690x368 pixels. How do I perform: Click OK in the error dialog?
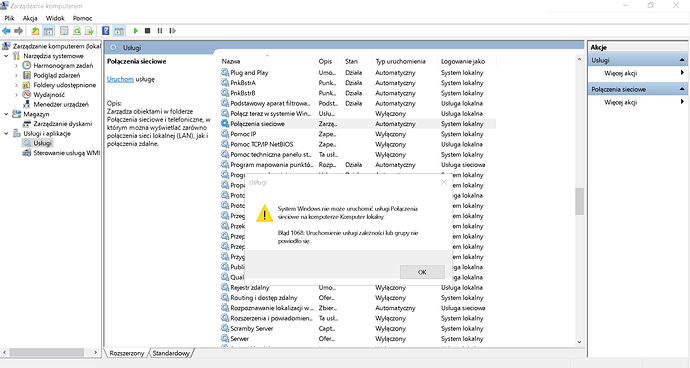(422, 272)
